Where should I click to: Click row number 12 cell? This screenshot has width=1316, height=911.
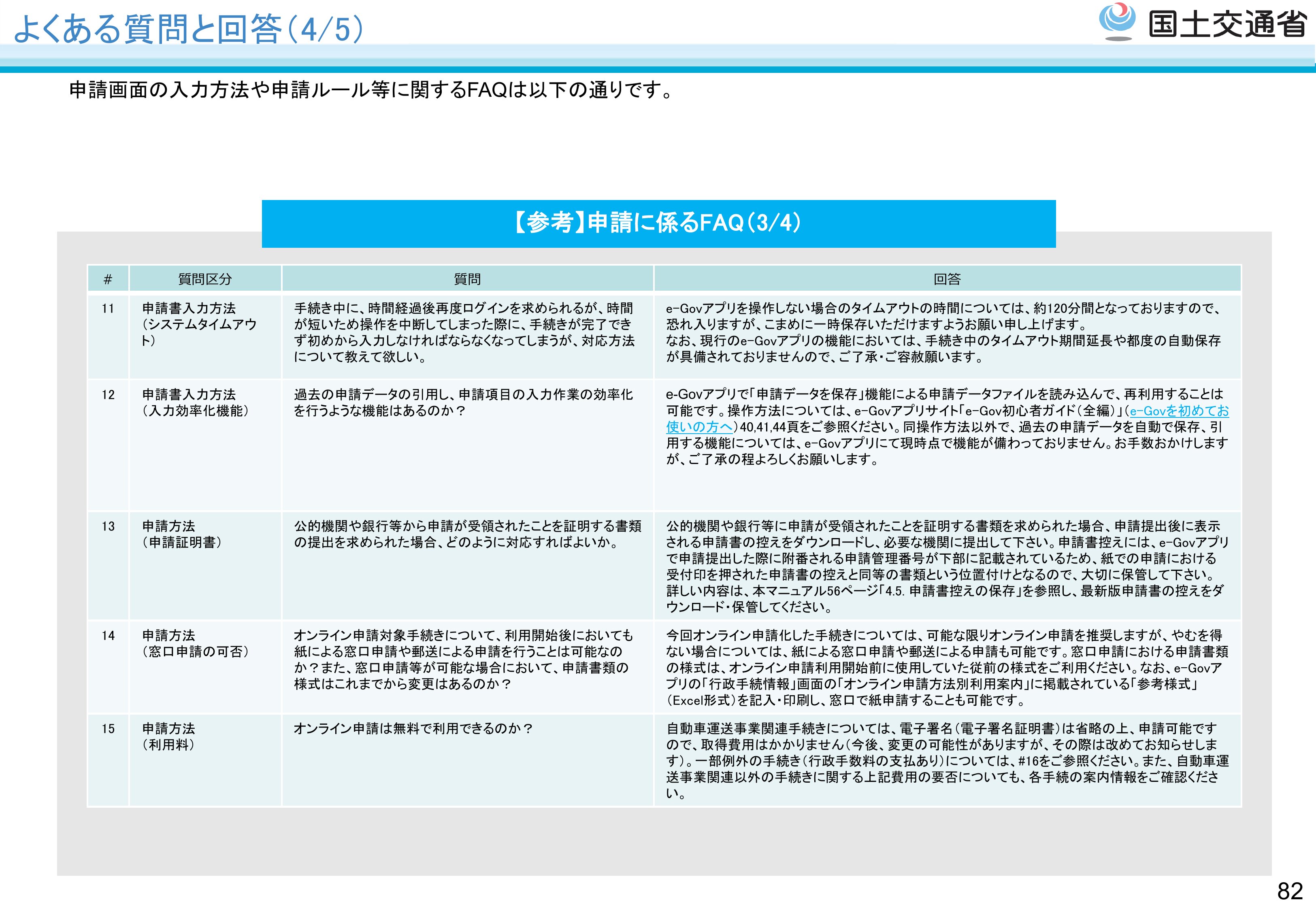[108, 395]
